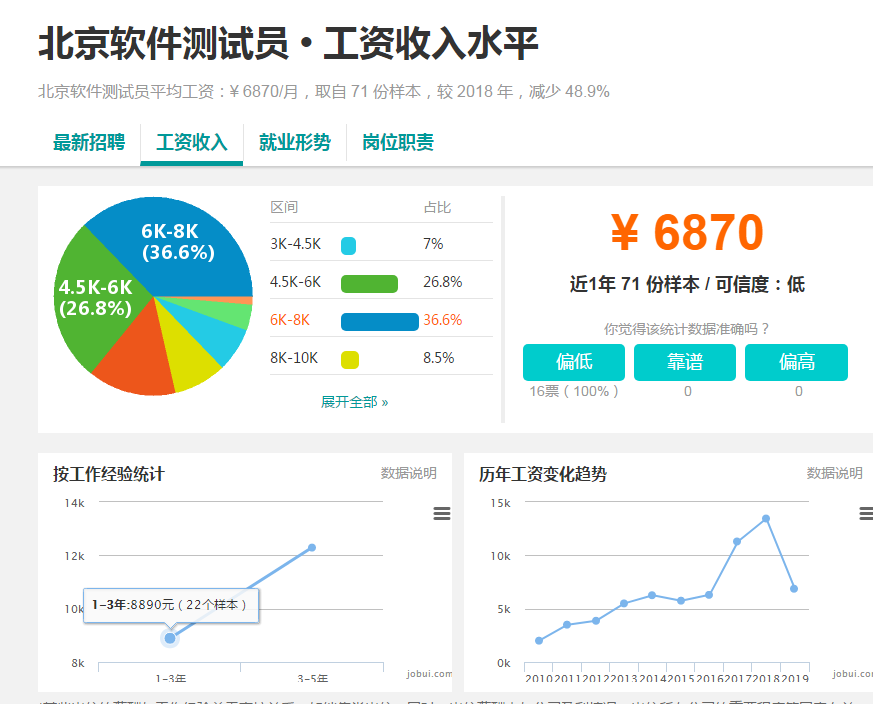The height and width of the screenshot is (704, 873).
Task: Switch to the 最新招聘 tab
Action: click(89, 142)
